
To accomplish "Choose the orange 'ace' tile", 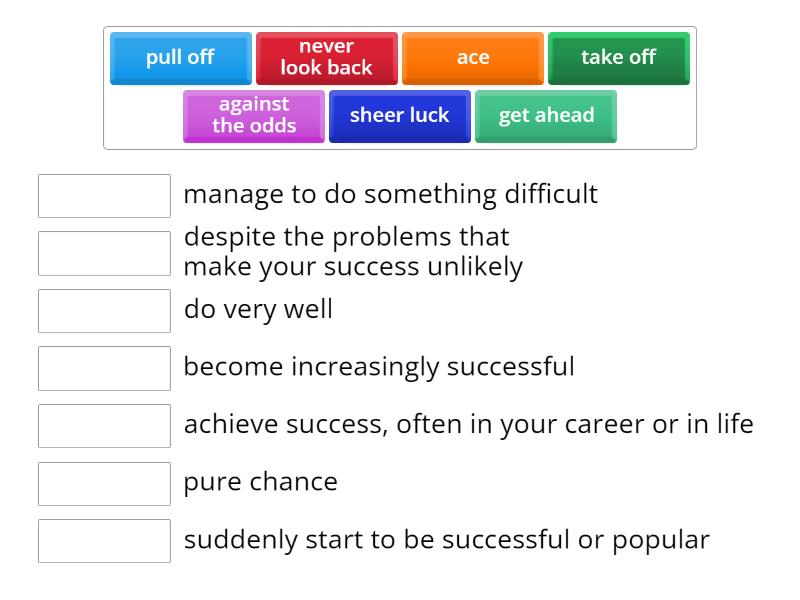I will click(472, 58).
